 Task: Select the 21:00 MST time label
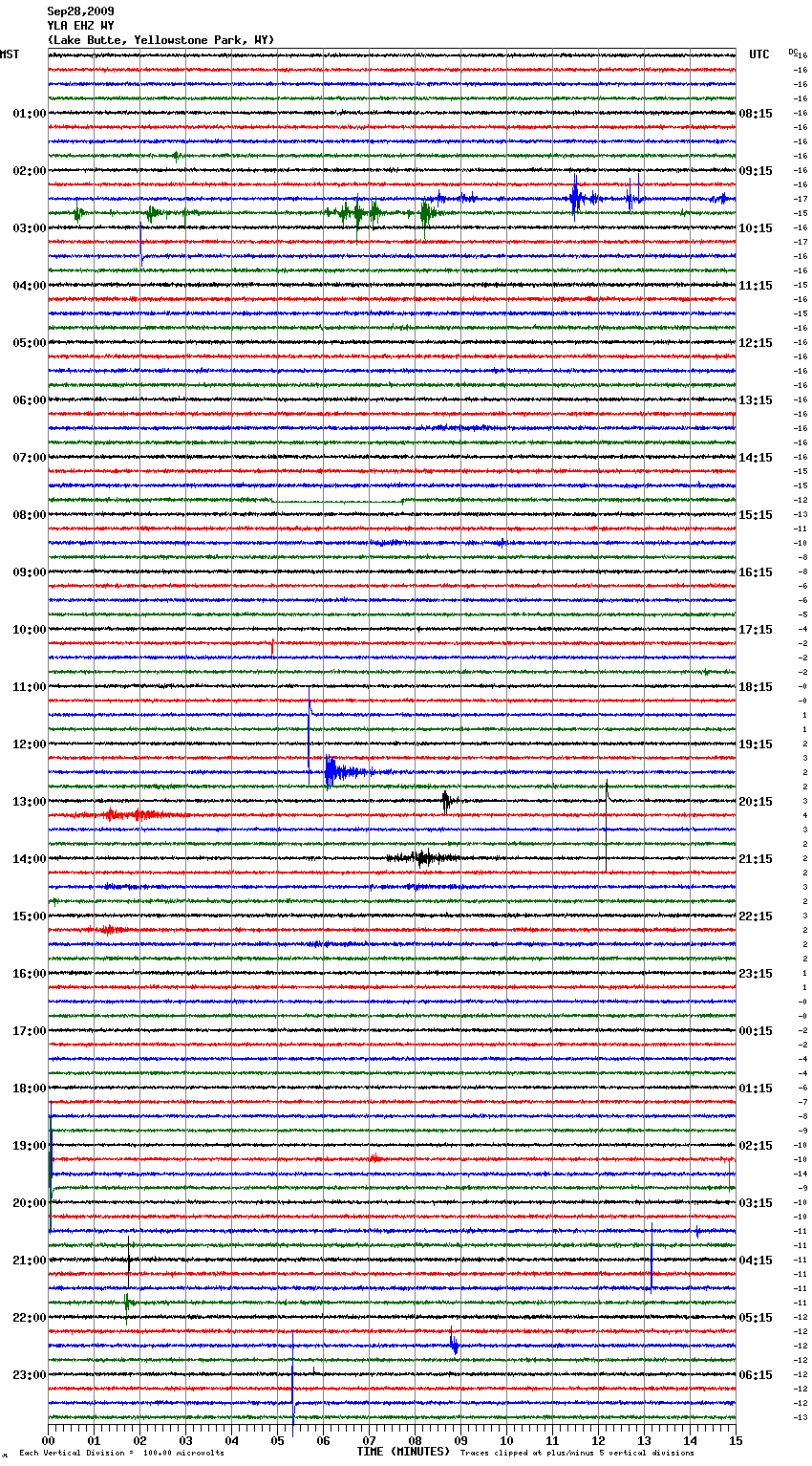pyautogui.click(x=30, y=1261)
